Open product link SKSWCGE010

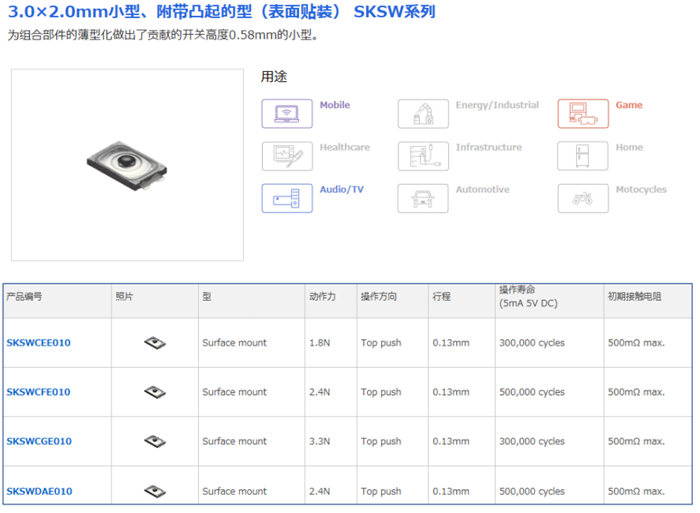point(39,441)
